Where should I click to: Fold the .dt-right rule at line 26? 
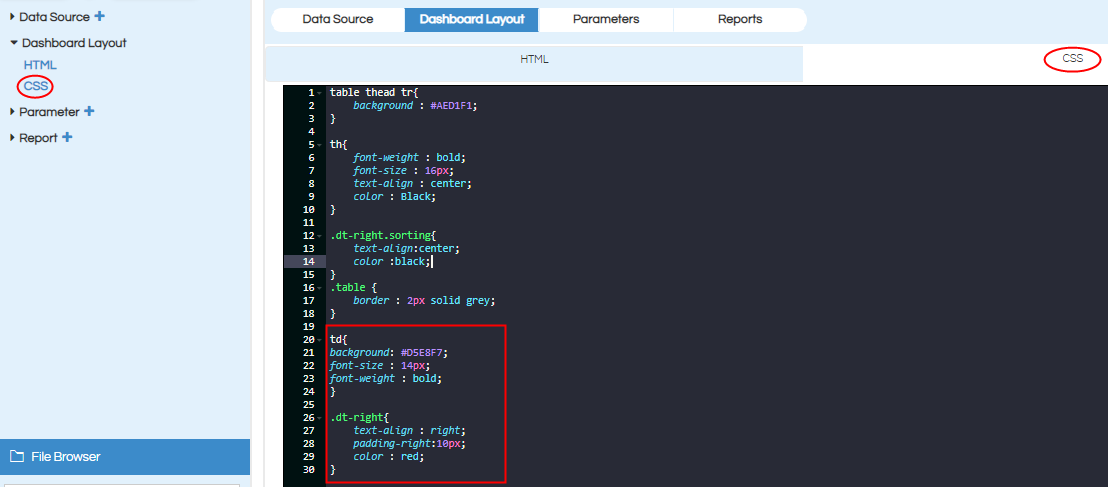[x=320, y=418]
